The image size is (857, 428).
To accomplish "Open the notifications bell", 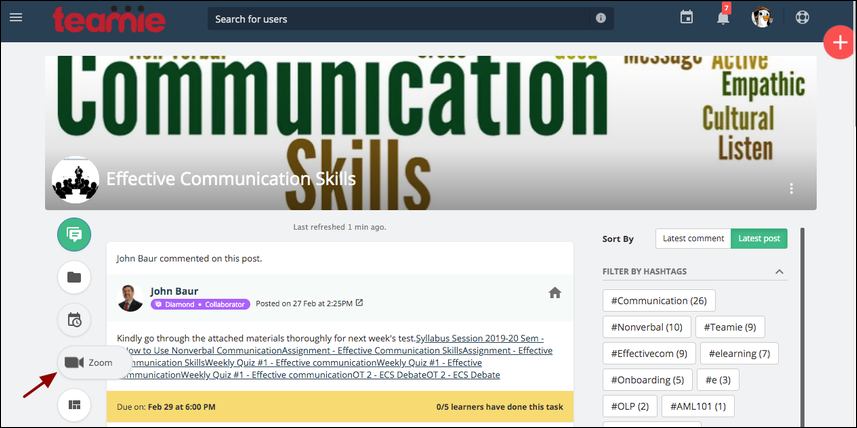I will coord(723,18).
